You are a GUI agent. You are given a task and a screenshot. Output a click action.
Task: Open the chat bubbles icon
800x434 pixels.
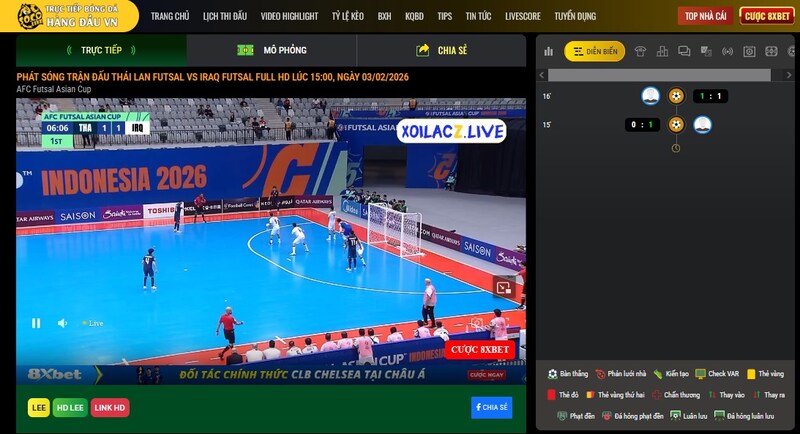point(684,51)
